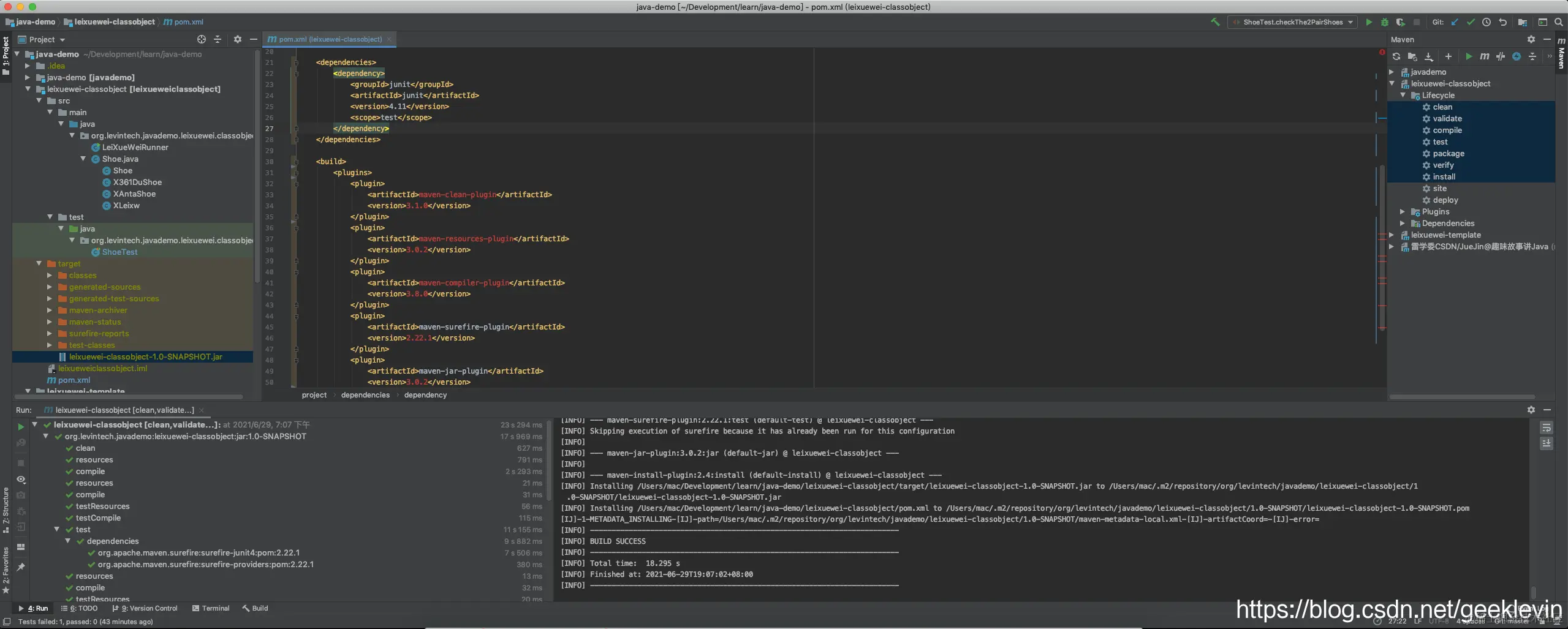This screenshot has height=629, width=1568.
Task: Add Maven project with plus icon
Action: (x=1449, y=56)
